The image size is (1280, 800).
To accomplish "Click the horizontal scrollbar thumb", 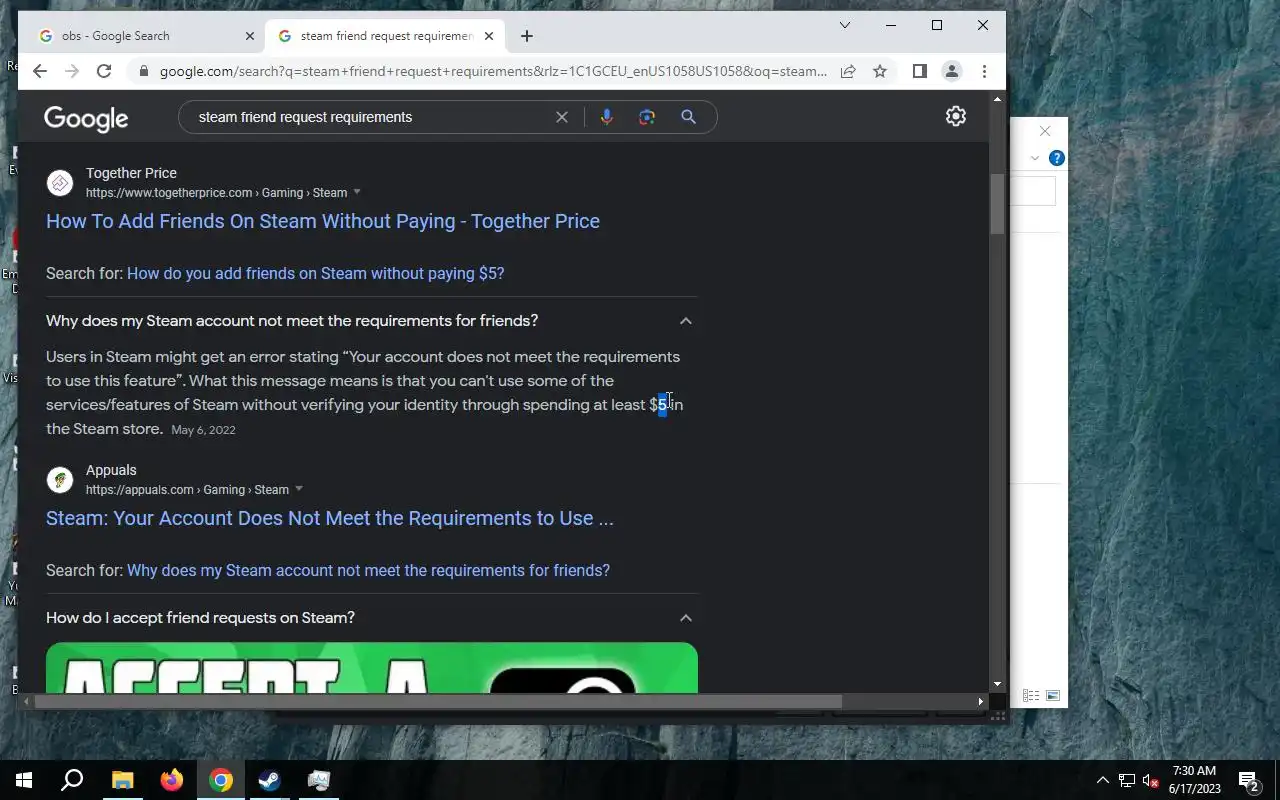I will tap(438, 701).
